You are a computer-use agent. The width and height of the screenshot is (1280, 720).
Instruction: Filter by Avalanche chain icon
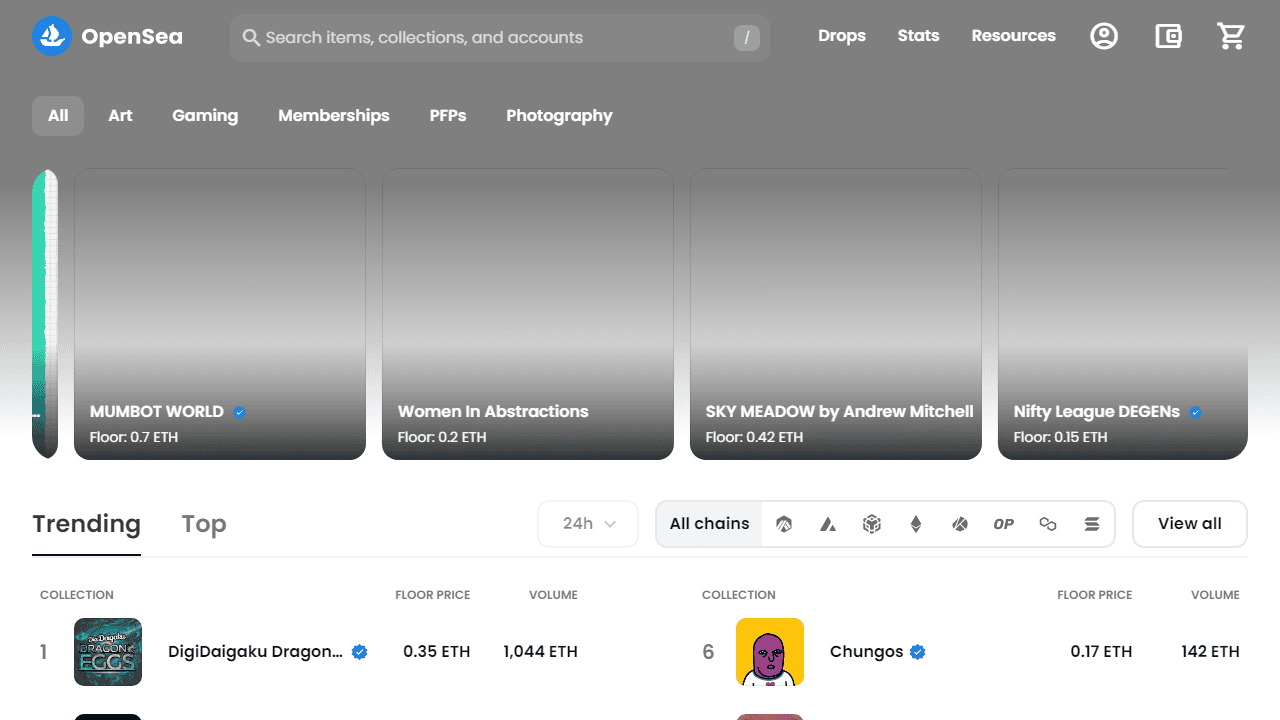pyautogui.click(x=828, y=524)
